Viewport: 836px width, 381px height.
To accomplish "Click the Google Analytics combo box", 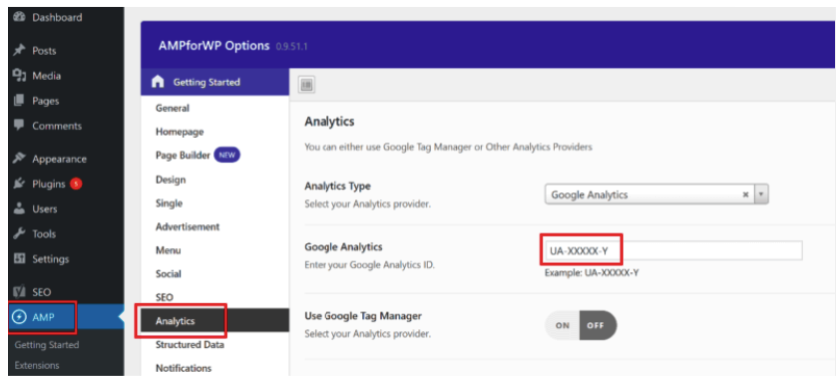I will (x=656, y=194).
